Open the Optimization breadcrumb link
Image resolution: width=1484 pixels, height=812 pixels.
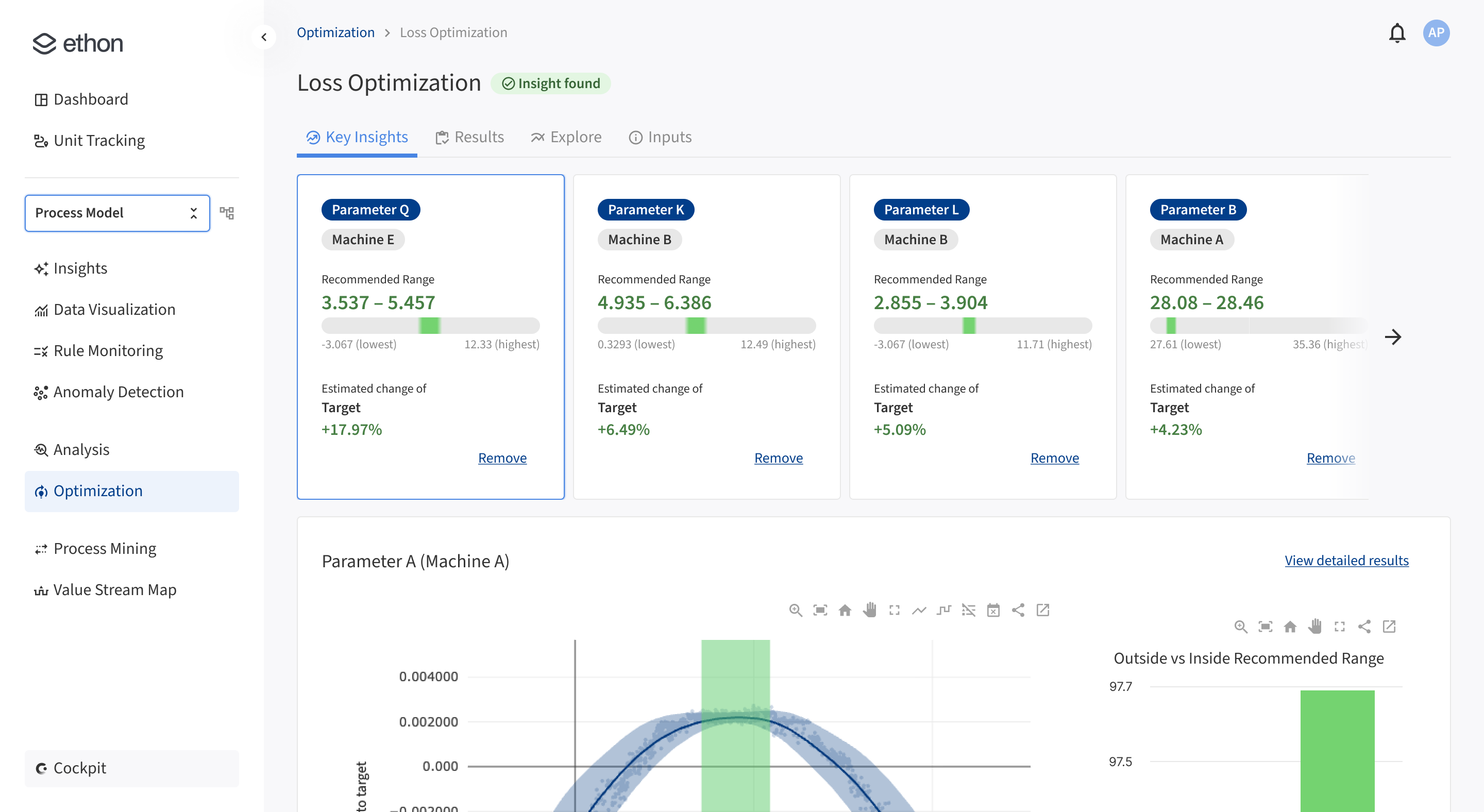[x=335, y=32]
